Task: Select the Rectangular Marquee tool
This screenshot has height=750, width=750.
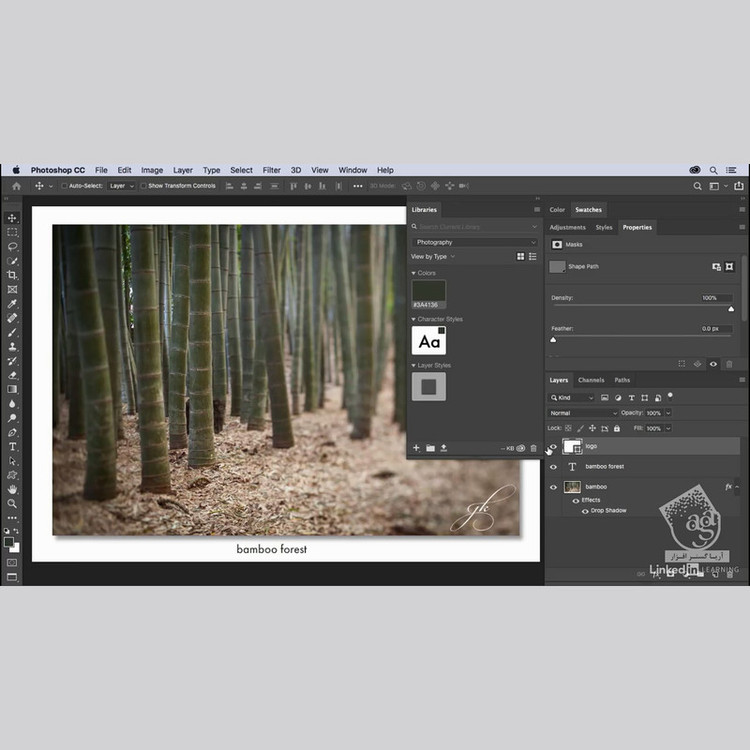Action: (12, 232)
